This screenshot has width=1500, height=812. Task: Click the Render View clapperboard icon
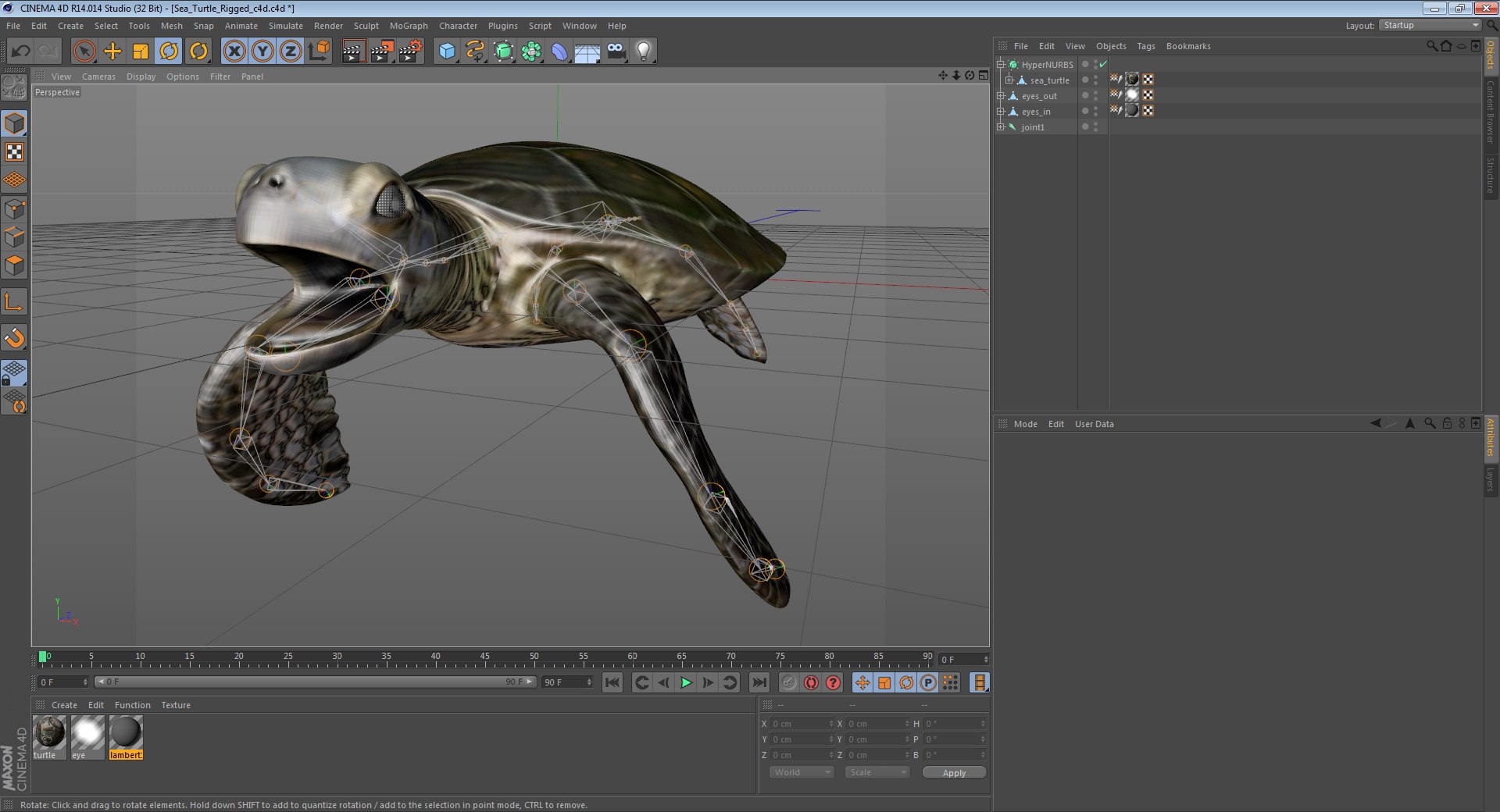(x=353, y=52)
